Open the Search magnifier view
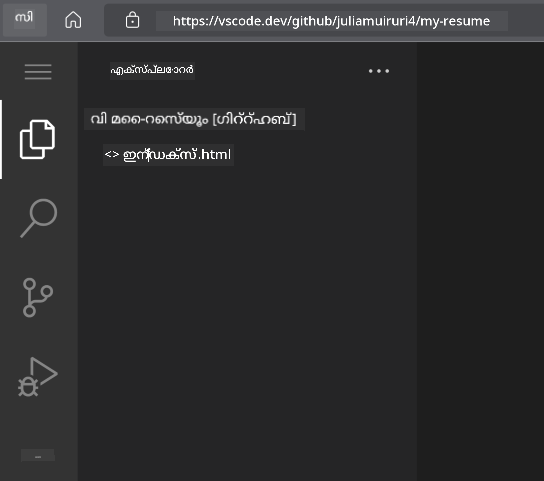Image resolution: width=544 pixels, height=481 pixels. [x=39, y=218]
